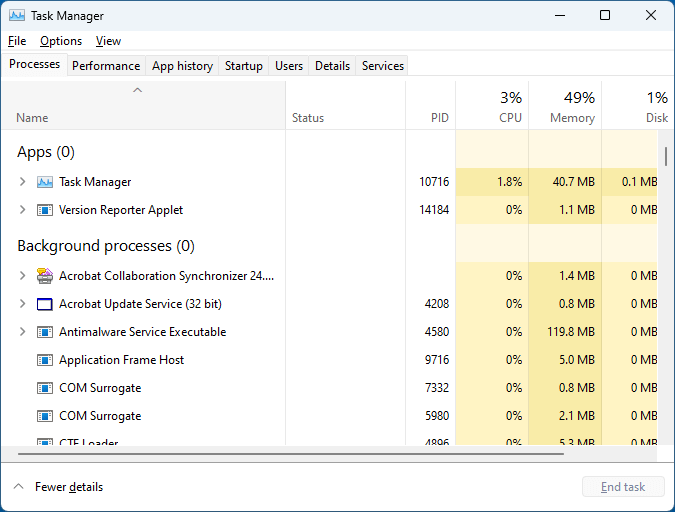Viewport: 675px width, 512px height.
Task: Click the horizontal scrollbar thumb
Action: coord(291,453)
